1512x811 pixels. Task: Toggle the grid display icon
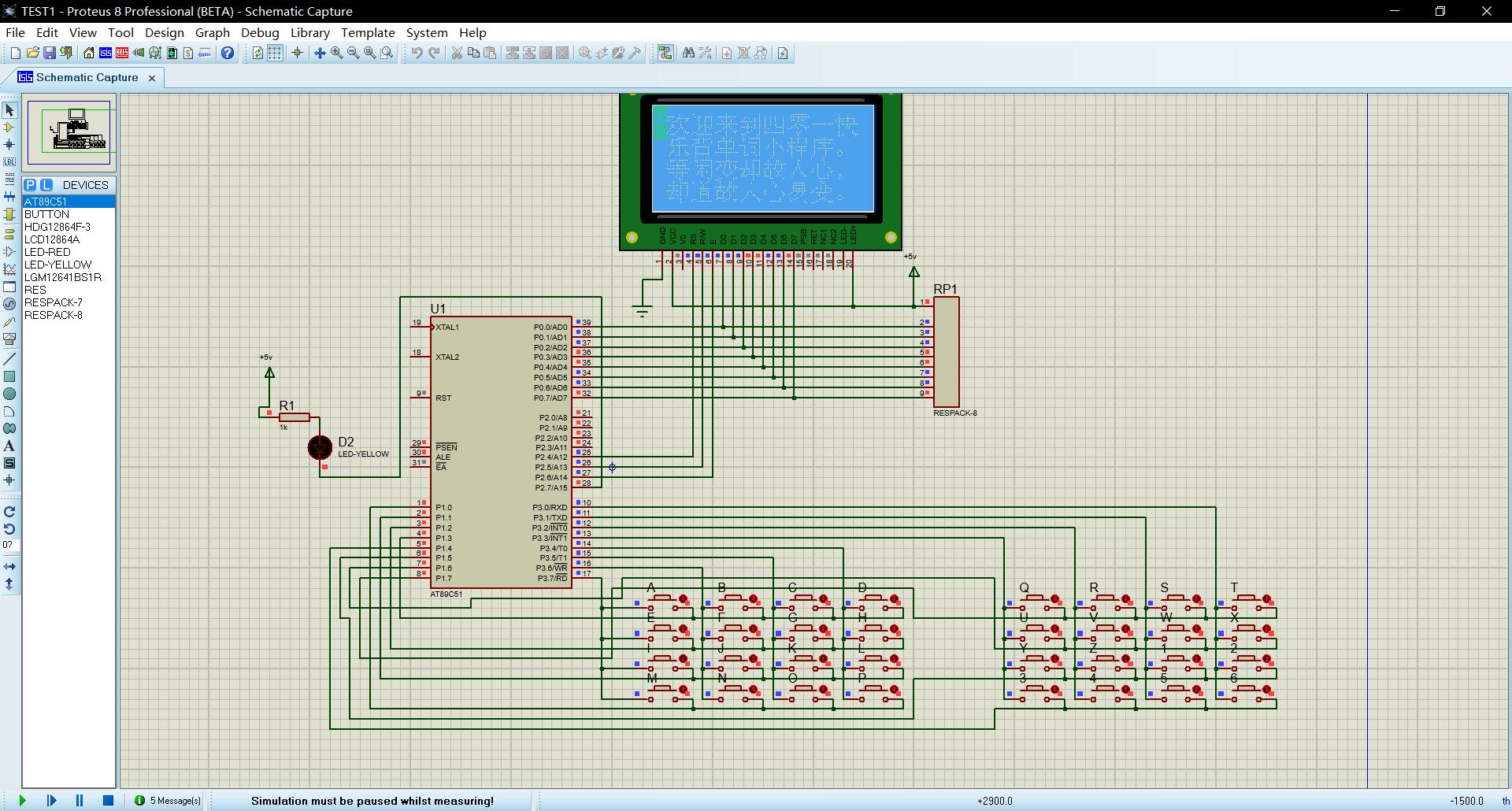click(x=275, y=53)
